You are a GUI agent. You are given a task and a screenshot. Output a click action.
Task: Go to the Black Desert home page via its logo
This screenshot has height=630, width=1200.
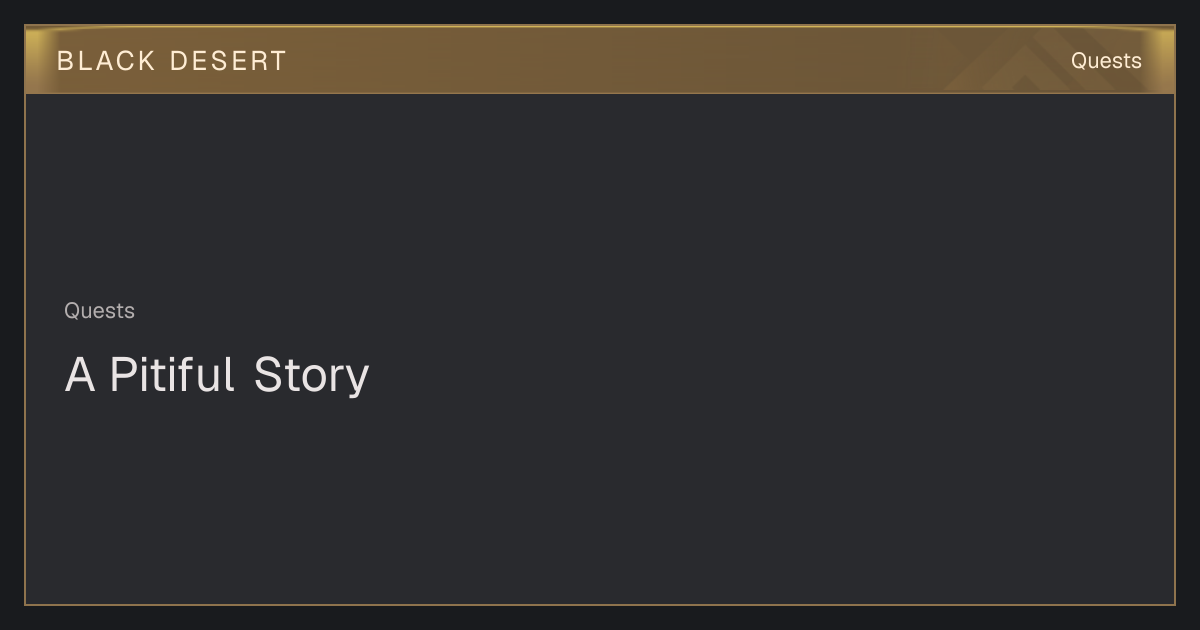tap(172, 61)
